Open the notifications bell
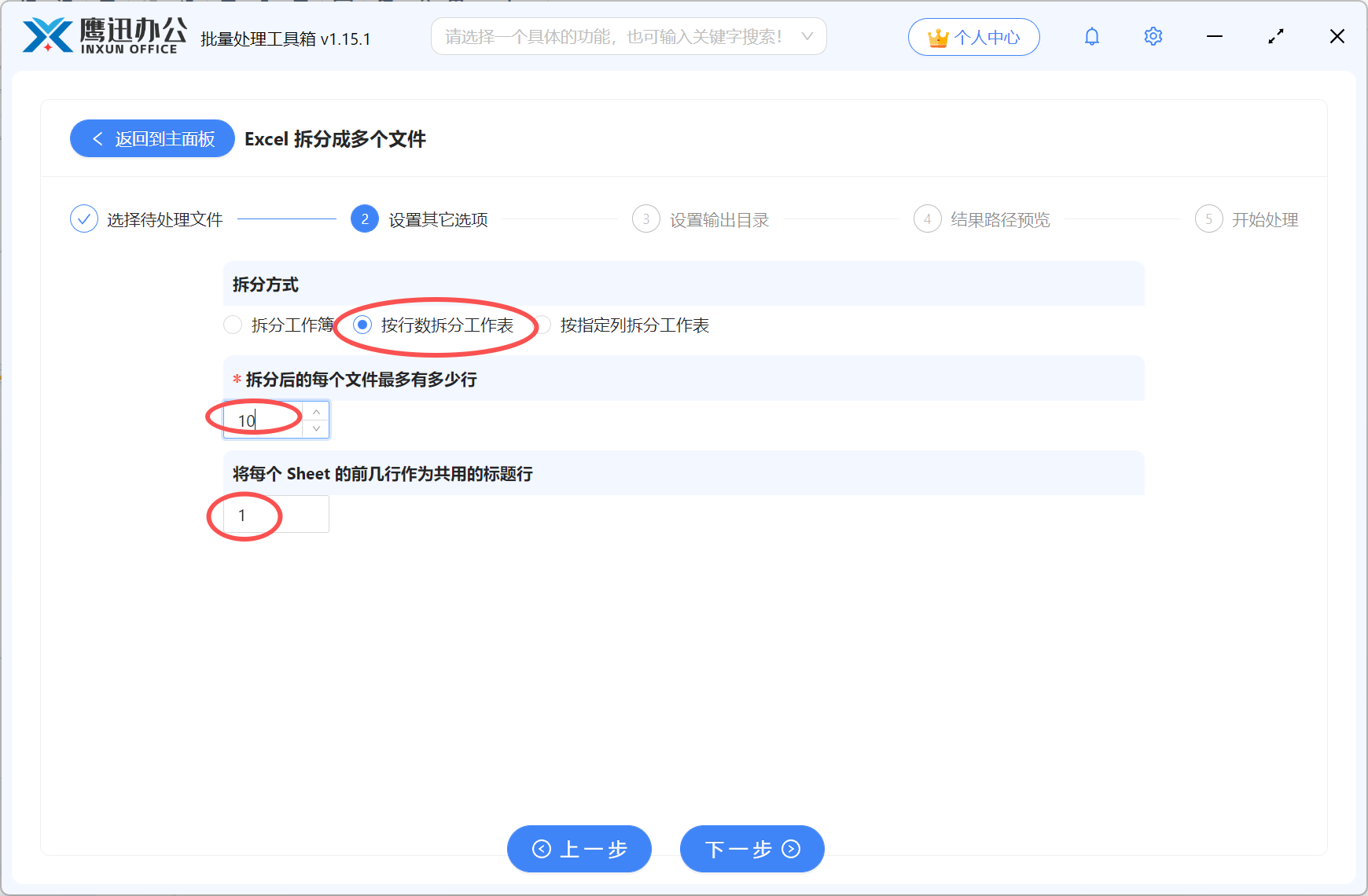Image resolution: width=1368 pixels, height=896 pixels. pos(1091,36)
